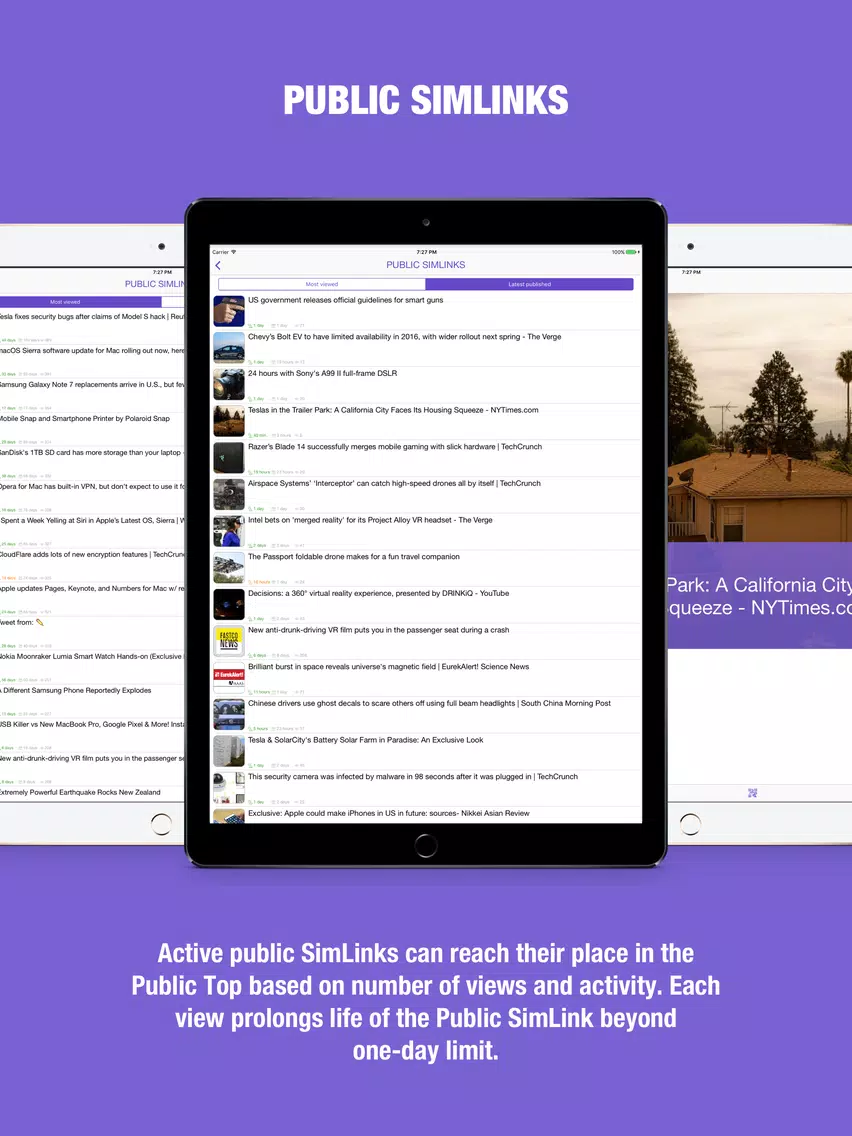
Task: Open thumbnail of smart guns article
Action: pos(229,312)
